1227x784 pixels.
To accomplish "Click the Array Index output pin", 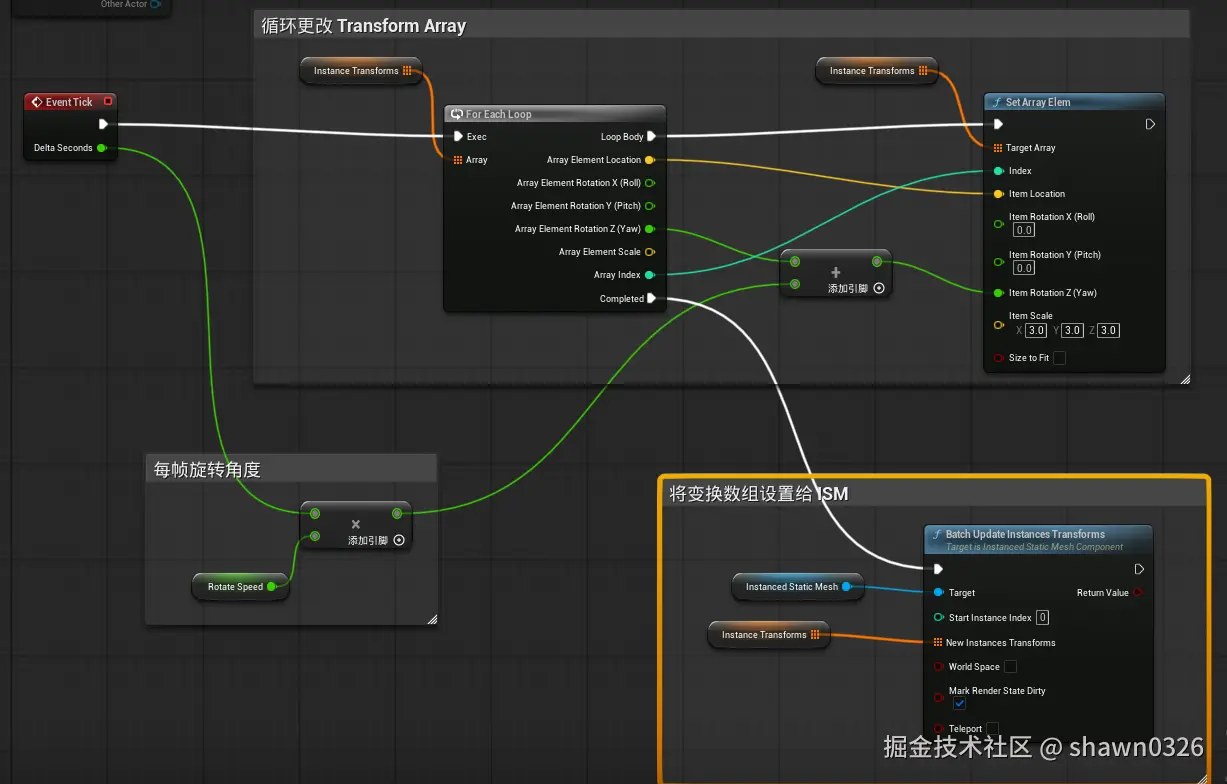I will click(650, 275).
